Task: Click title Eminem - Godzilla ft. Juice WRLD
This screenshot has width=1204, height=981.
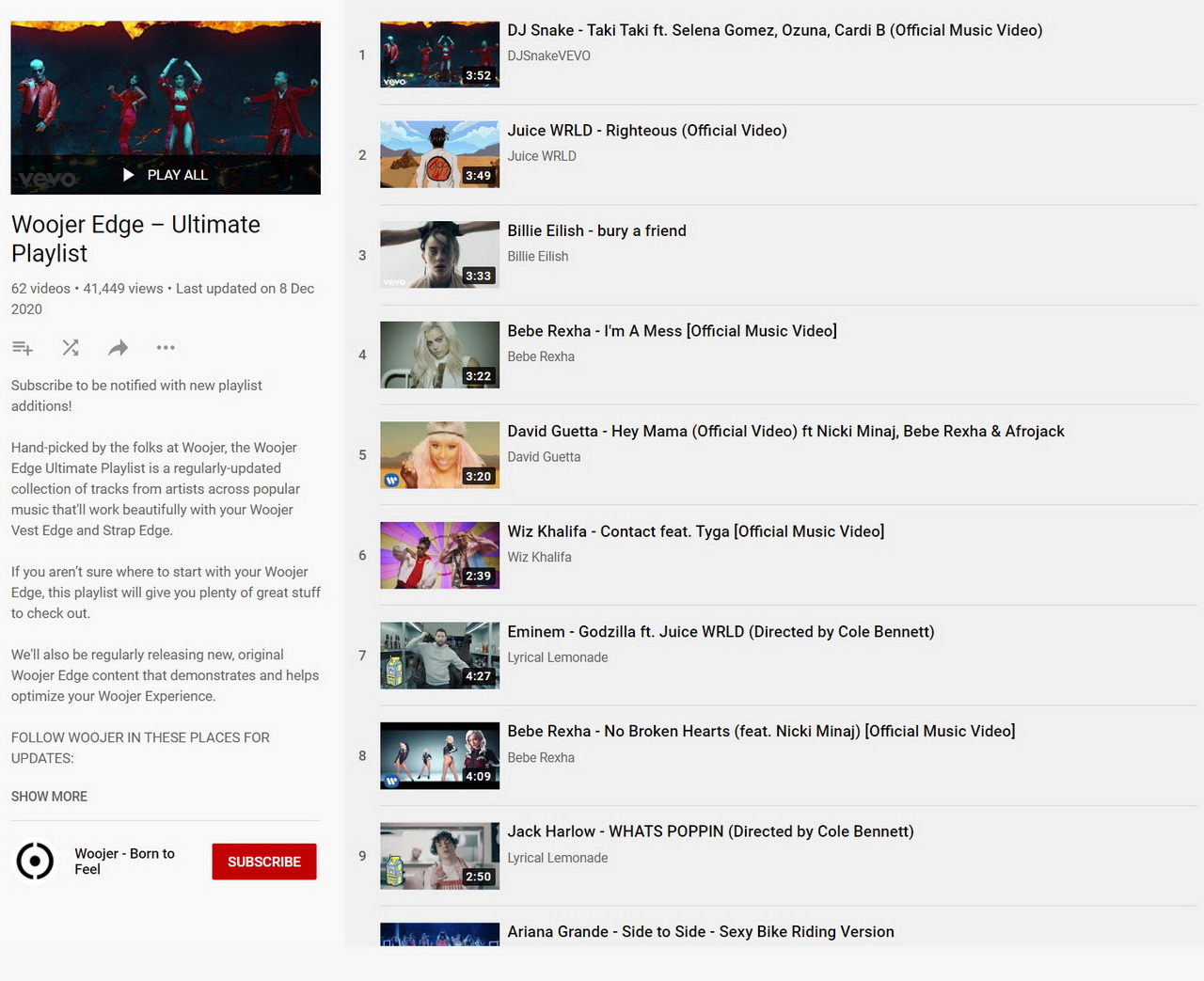Action: coord(721,632)
